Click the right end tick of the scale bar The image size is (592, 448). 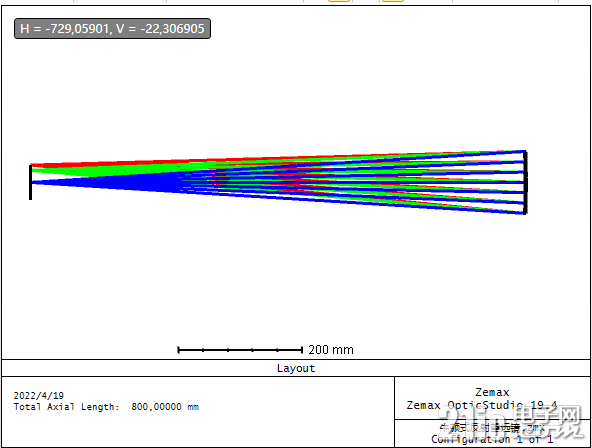[302, 350]
